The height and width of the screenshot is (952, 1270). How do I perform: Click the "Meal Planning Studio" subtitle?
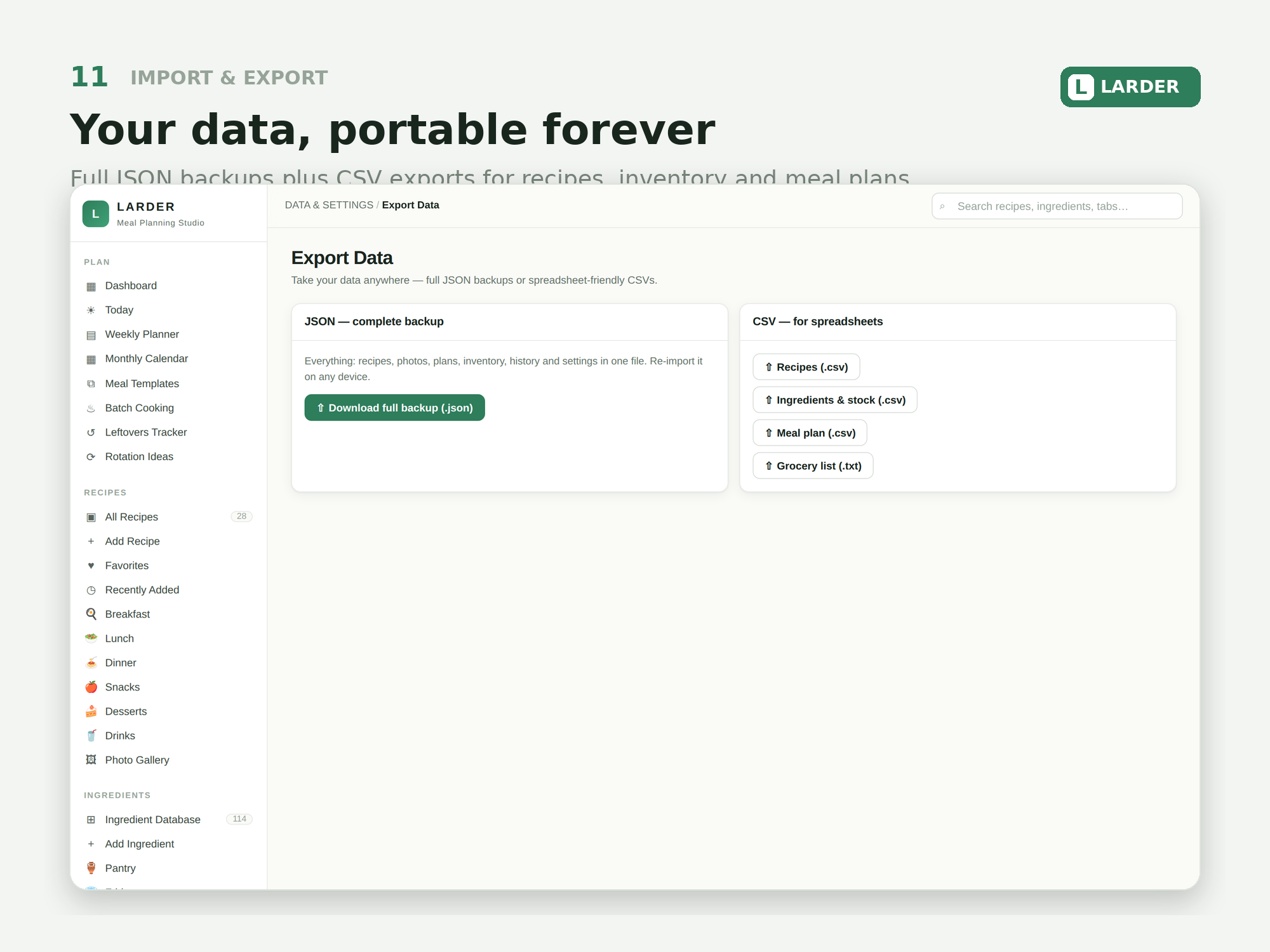pyautogui.click(x=161, y=223)
